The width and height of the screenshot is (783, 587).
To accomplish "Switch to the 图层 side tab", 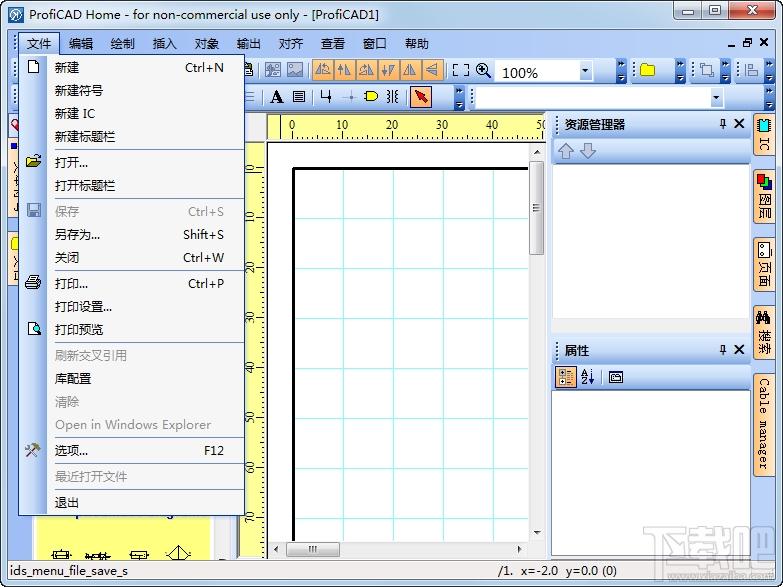I will click(764, 196).
